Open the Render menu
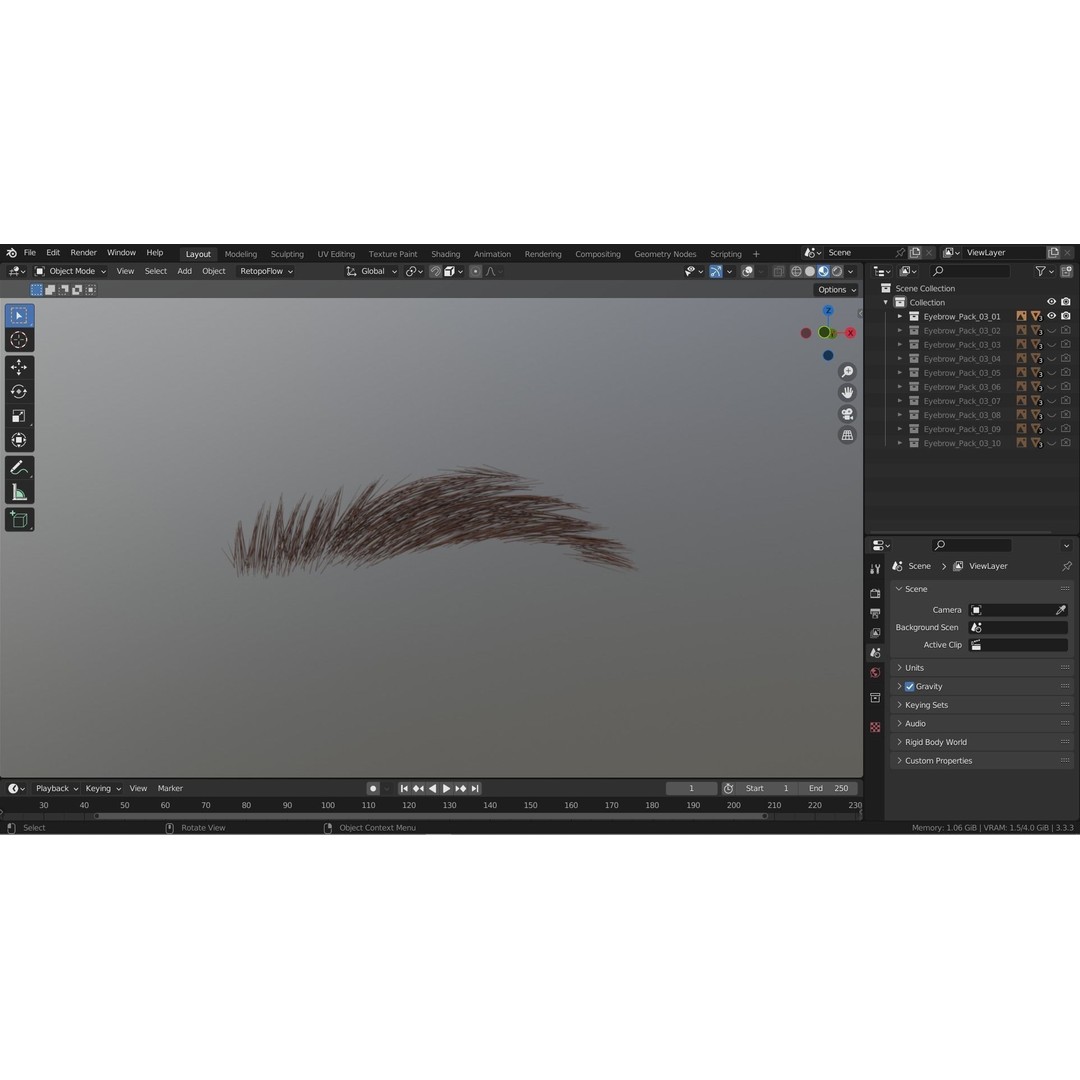 [x=83, y=253]
